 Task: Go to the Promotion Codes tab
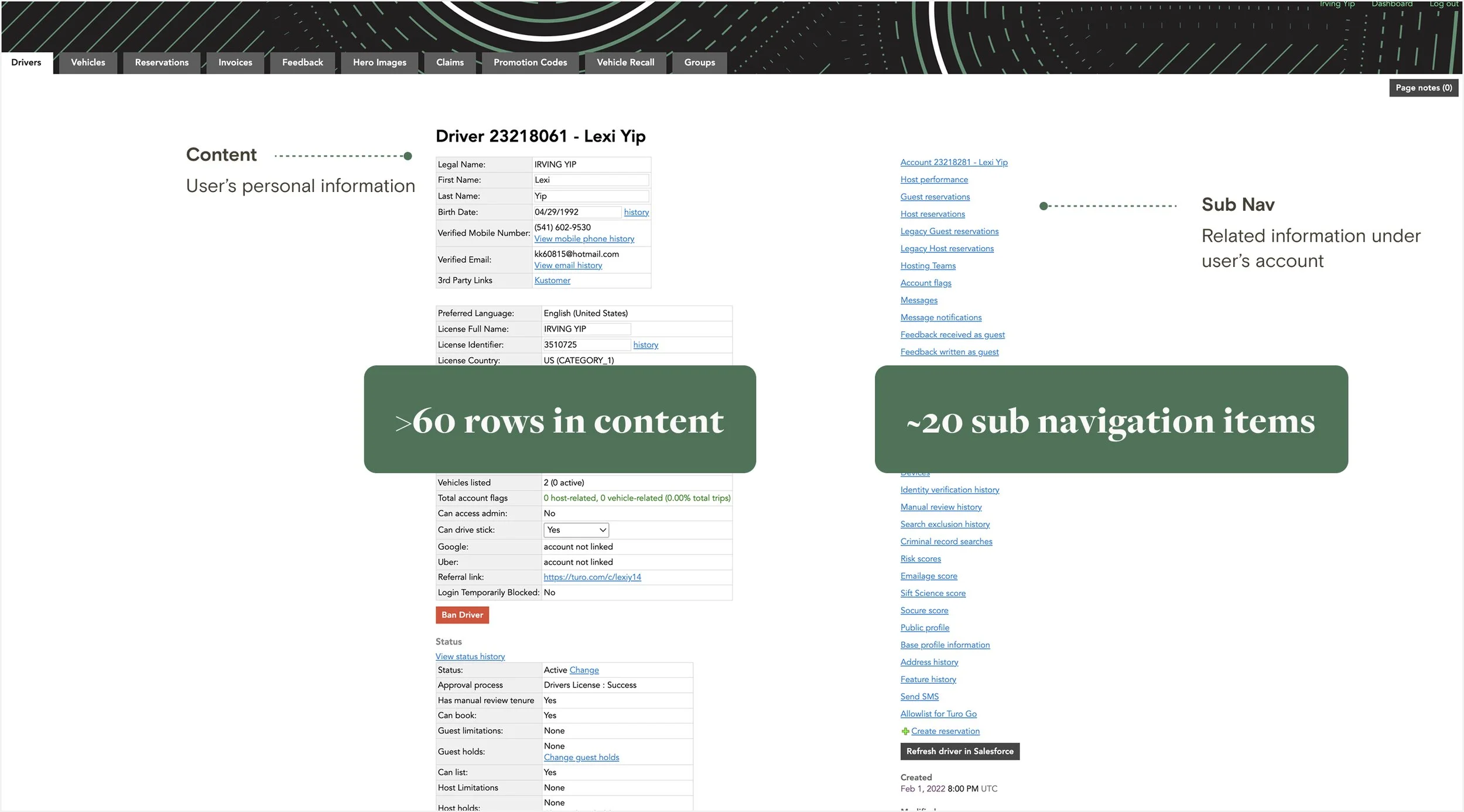(529, 63)
